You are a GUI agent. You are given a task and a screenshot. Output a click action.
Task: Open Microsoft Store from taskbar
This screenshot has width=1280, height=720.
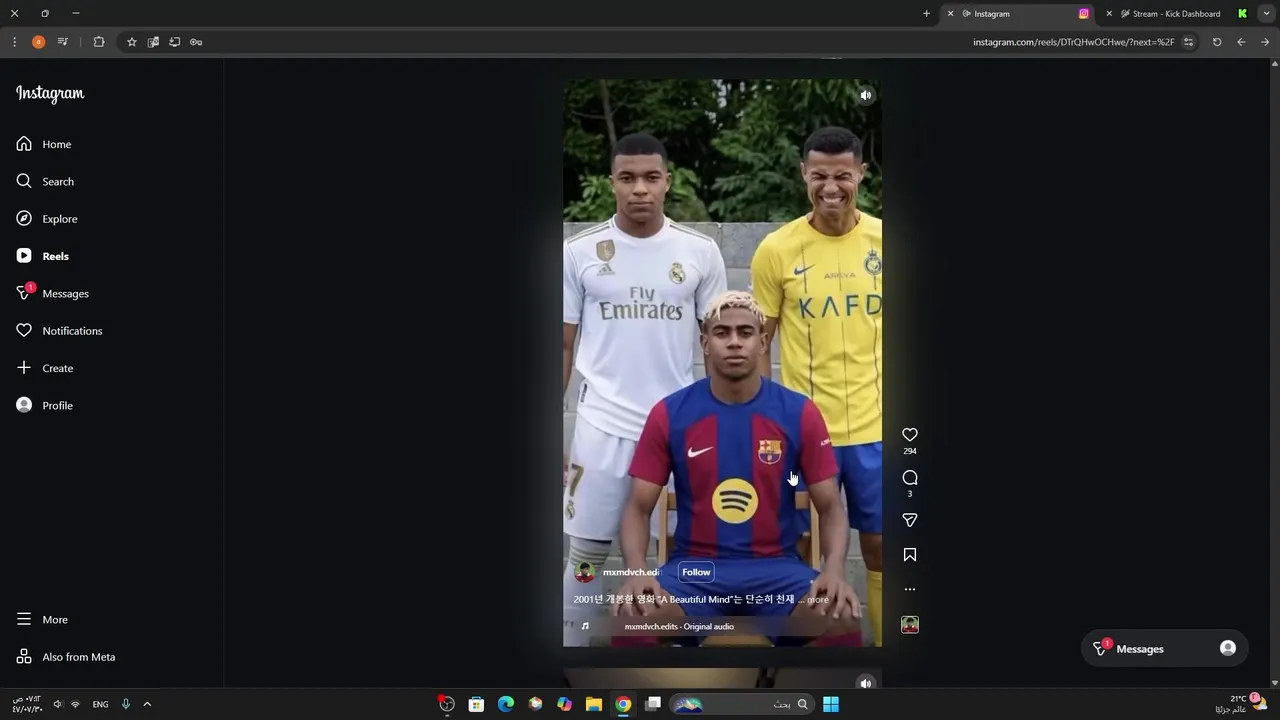coord(476,704)
